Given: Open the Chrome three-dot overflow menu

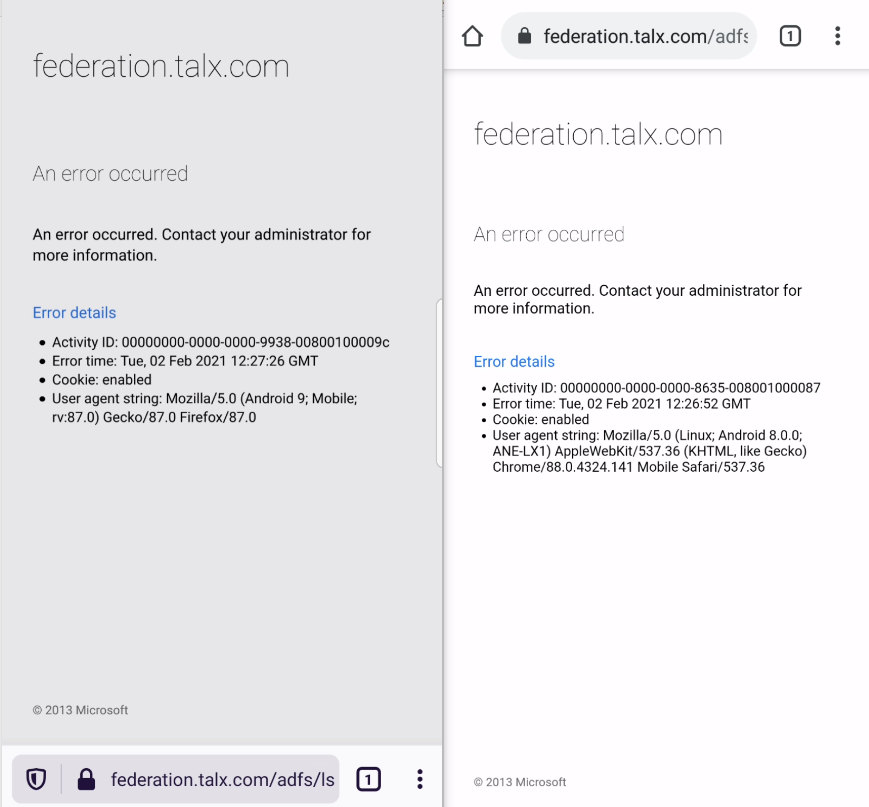Looking at the screenshot, I should coord(838,35).
